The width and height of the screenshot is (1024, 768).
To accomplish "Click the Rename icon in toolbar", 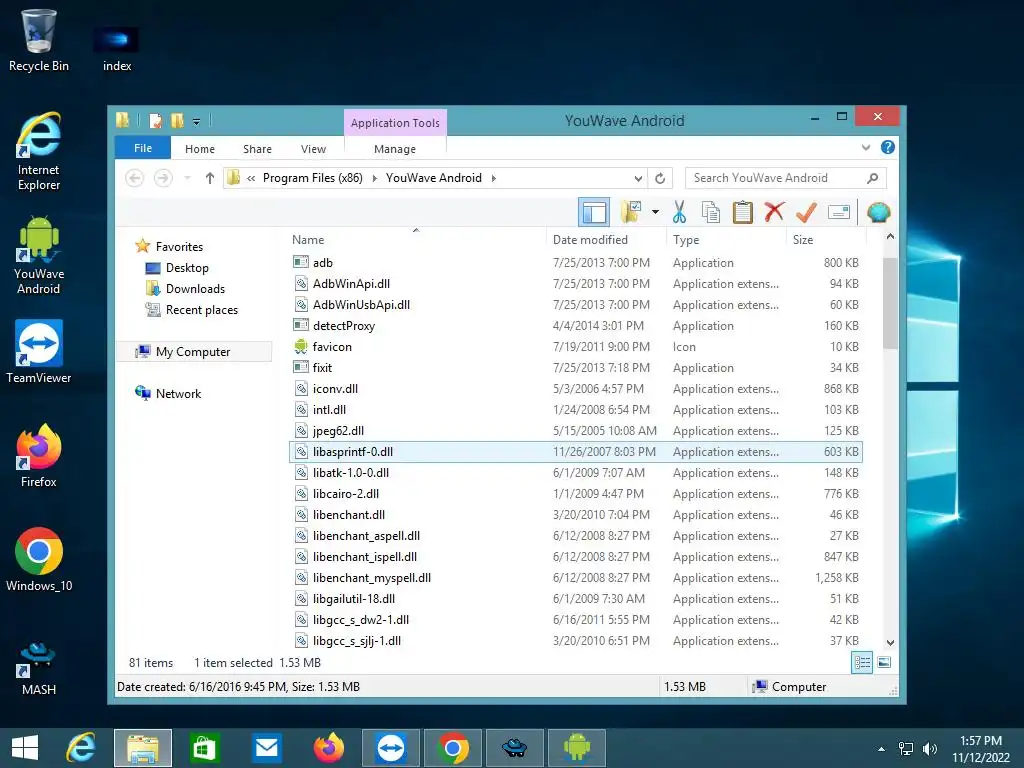I will [839, 212].
